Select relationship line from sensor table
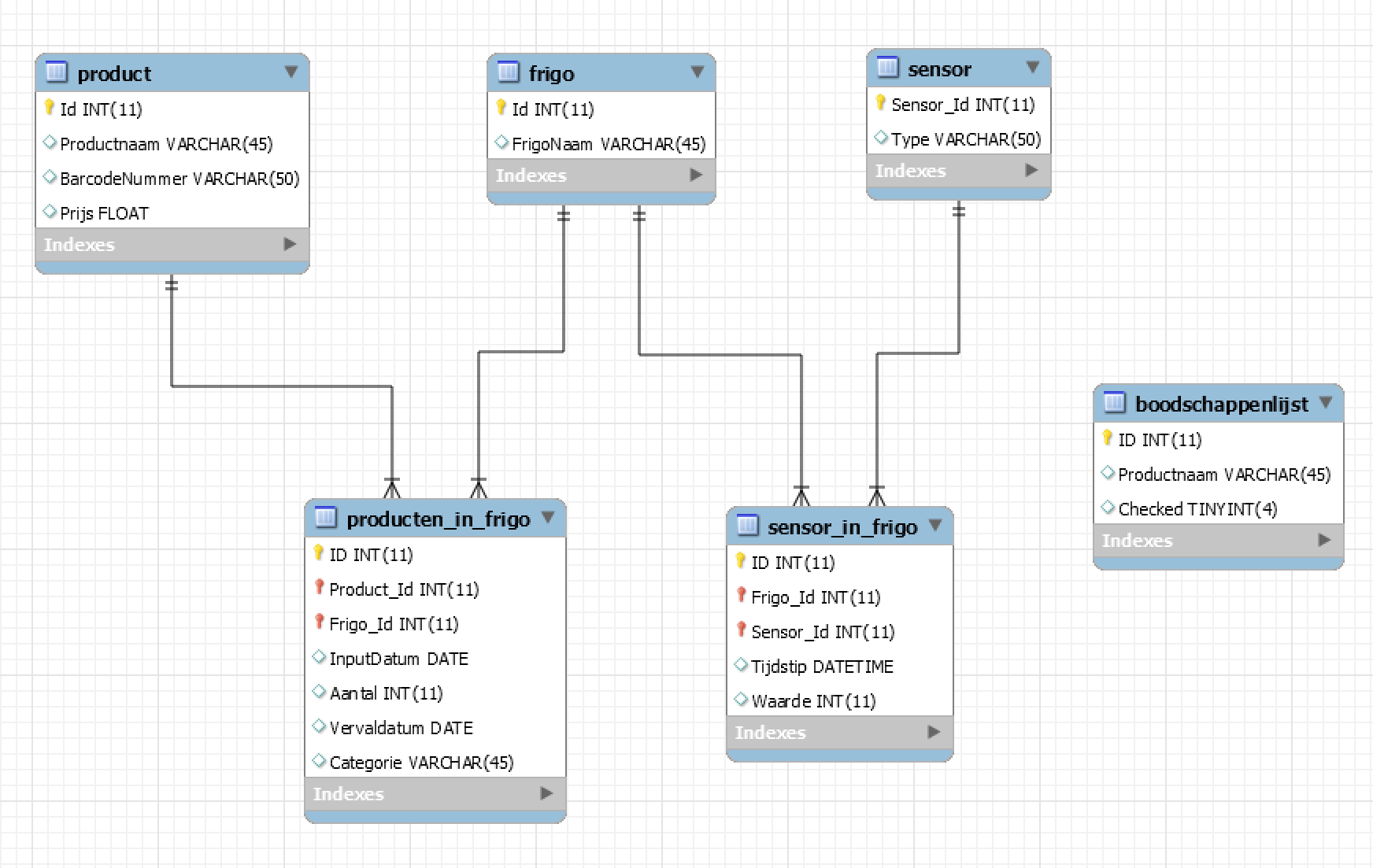Image resolution: width=1373 pixels, height=868 pixels. (917, 353)
